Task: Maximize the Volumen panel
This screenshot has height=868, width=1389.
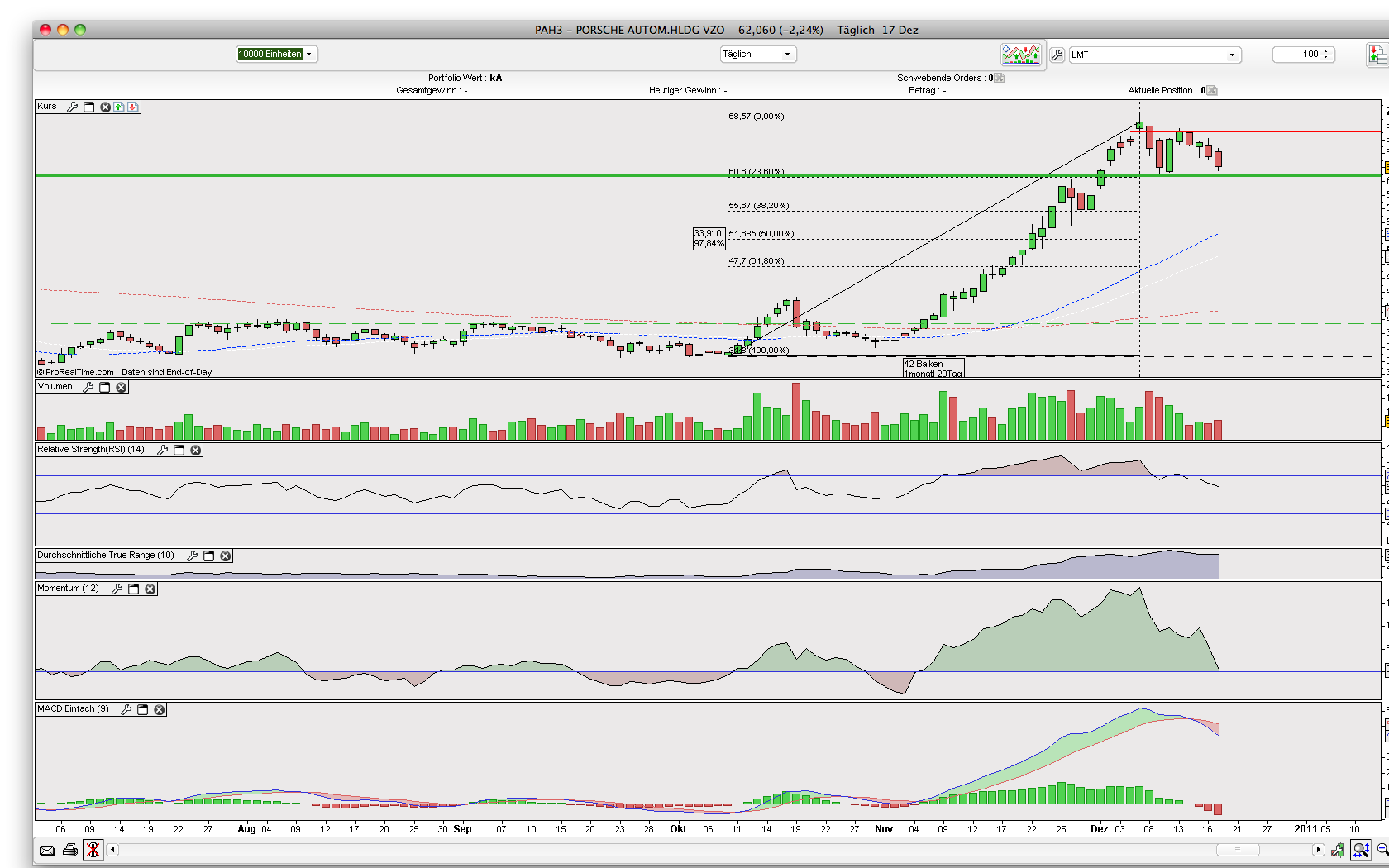Action: 105,387
